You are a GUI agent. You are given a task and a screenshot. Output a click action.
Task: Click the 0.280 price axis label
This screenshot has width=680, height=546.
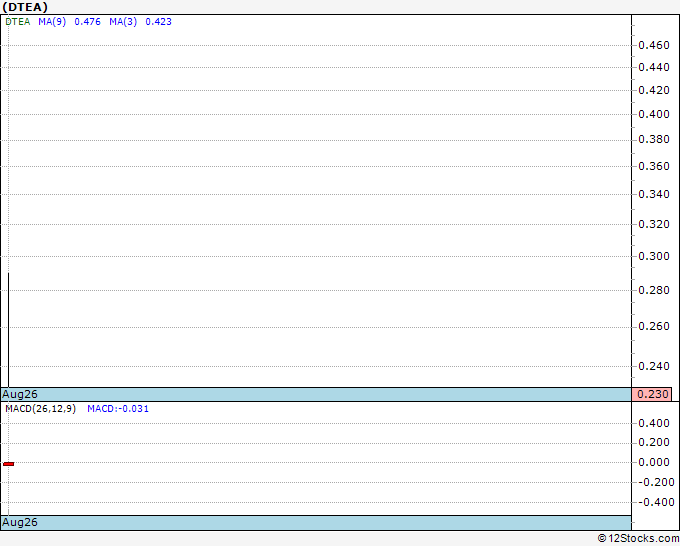654,290
